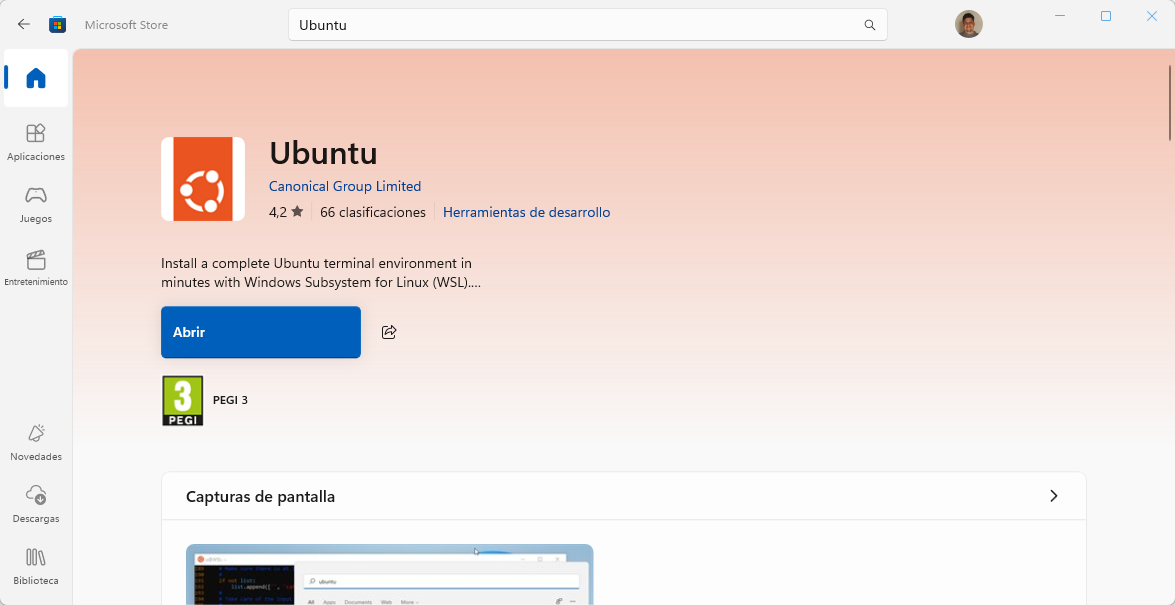
Task: Open Herramientas de desarrollo category link
Action: [x=527, y=212]
